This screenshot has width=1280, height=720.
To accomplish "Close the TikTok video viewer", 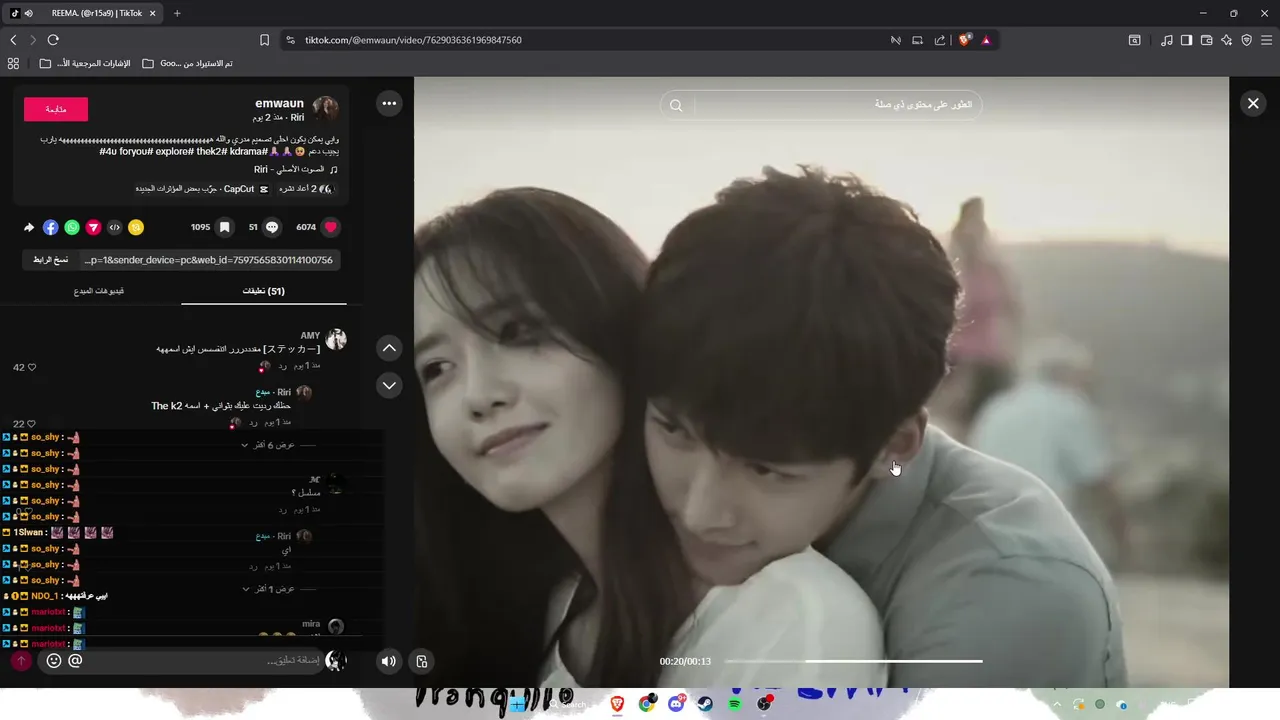I will tap(1253, 103).
